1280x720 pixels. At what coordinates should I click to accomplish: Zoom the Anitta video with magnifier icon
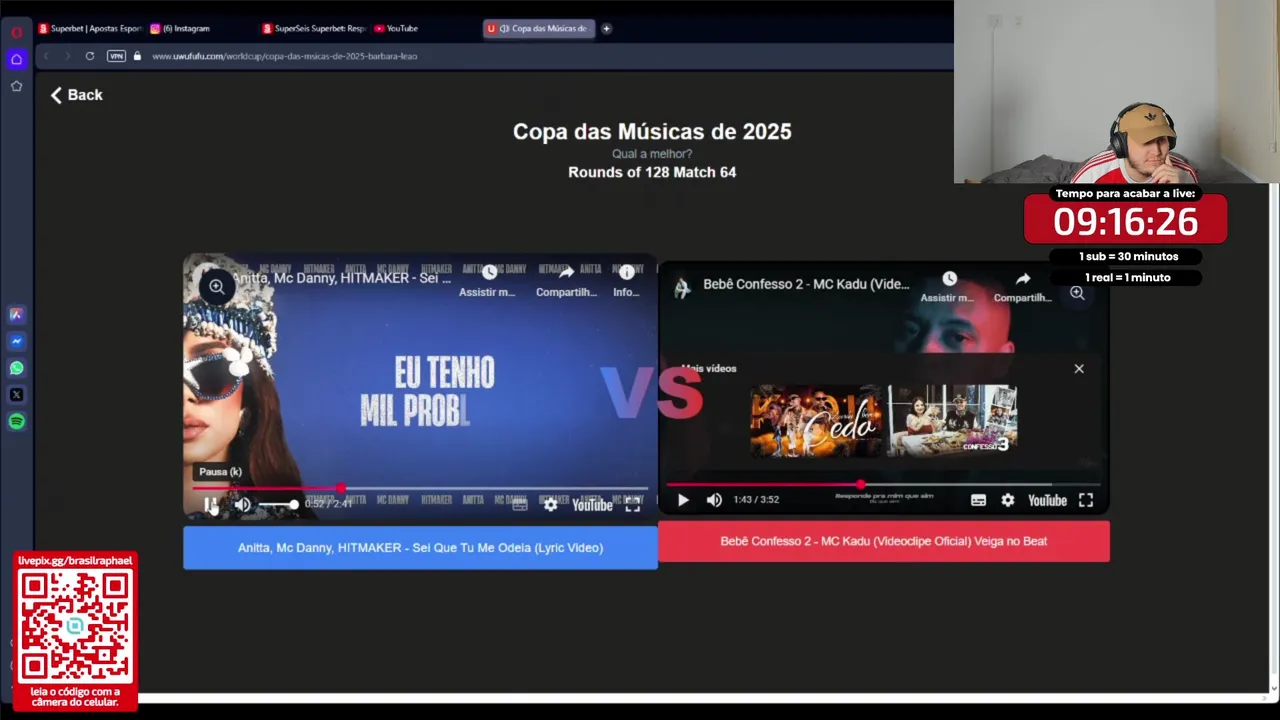[216, 287]
